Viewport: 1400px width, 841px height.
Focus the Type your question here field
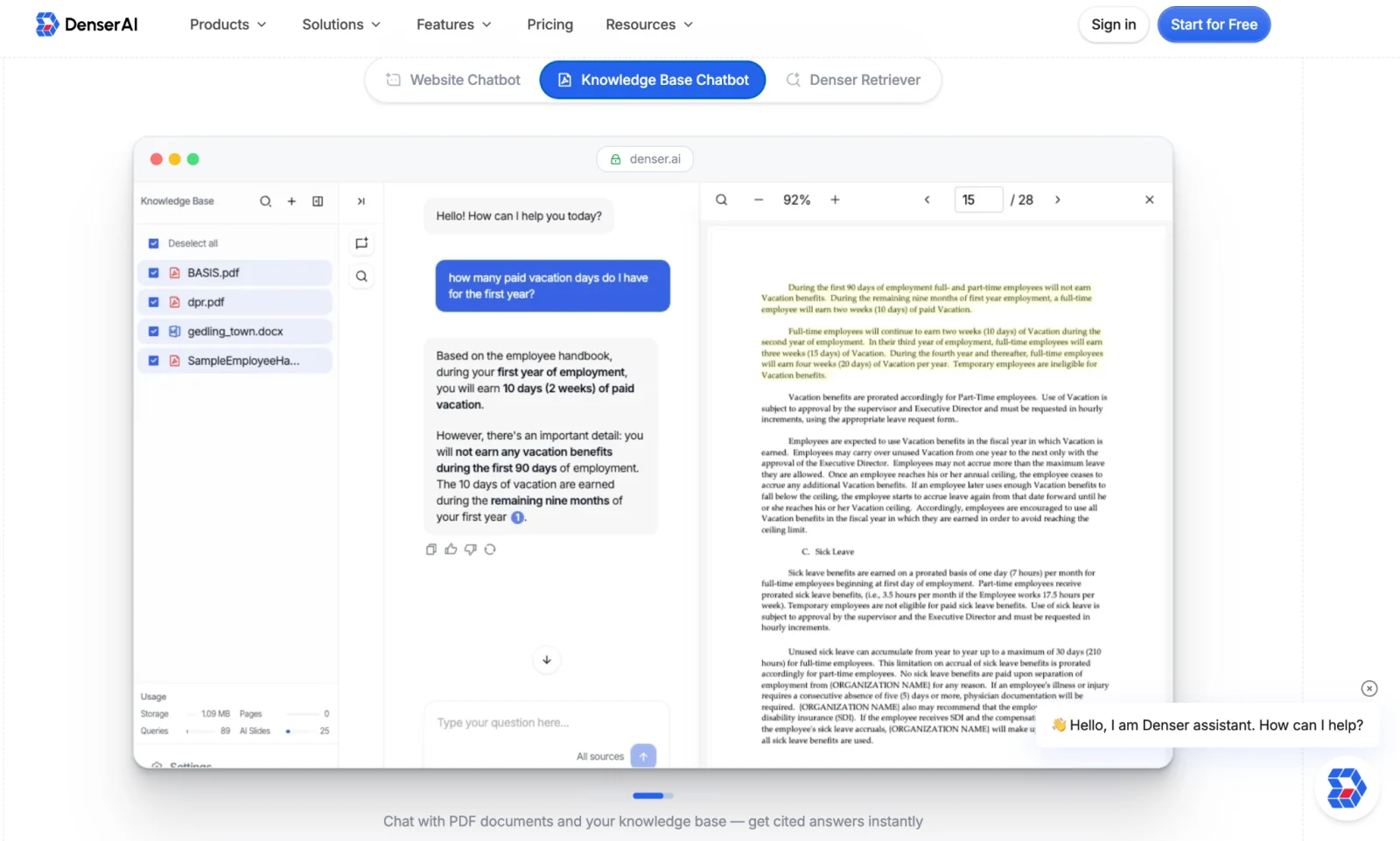point(547,723)
